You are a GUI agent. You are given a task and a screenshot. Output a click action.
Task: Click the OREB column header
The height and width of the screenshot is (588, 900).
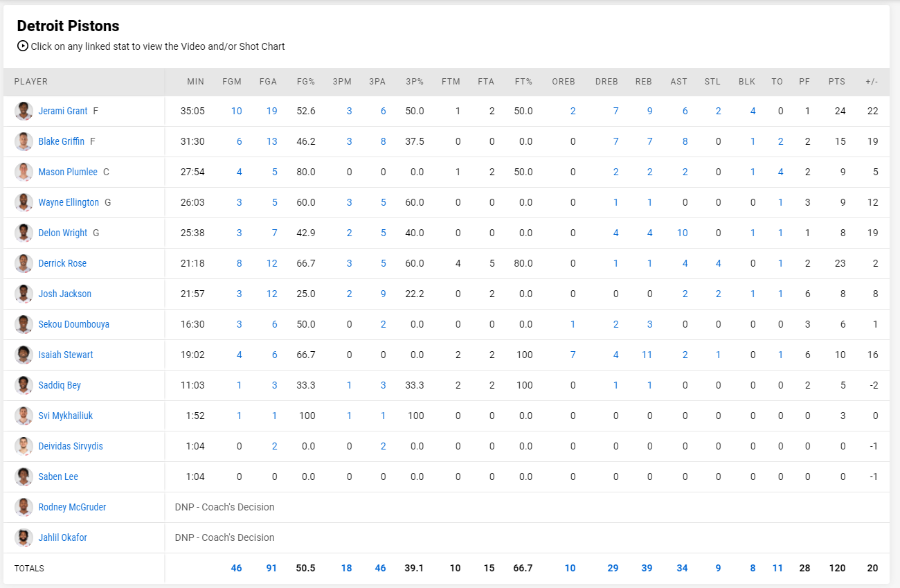[x=564, y=82]
